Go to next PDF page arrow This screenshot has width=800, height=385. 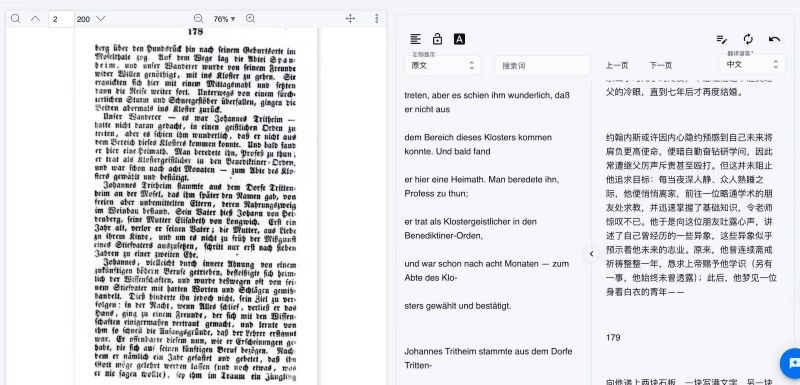click(101, 19)
